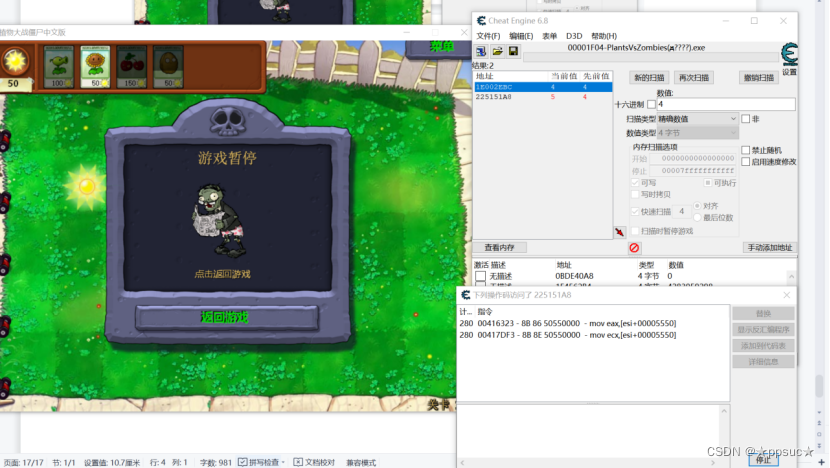Click 替换 button in opcode window
The height and width of the screenshot is (468, 830).
763,313
